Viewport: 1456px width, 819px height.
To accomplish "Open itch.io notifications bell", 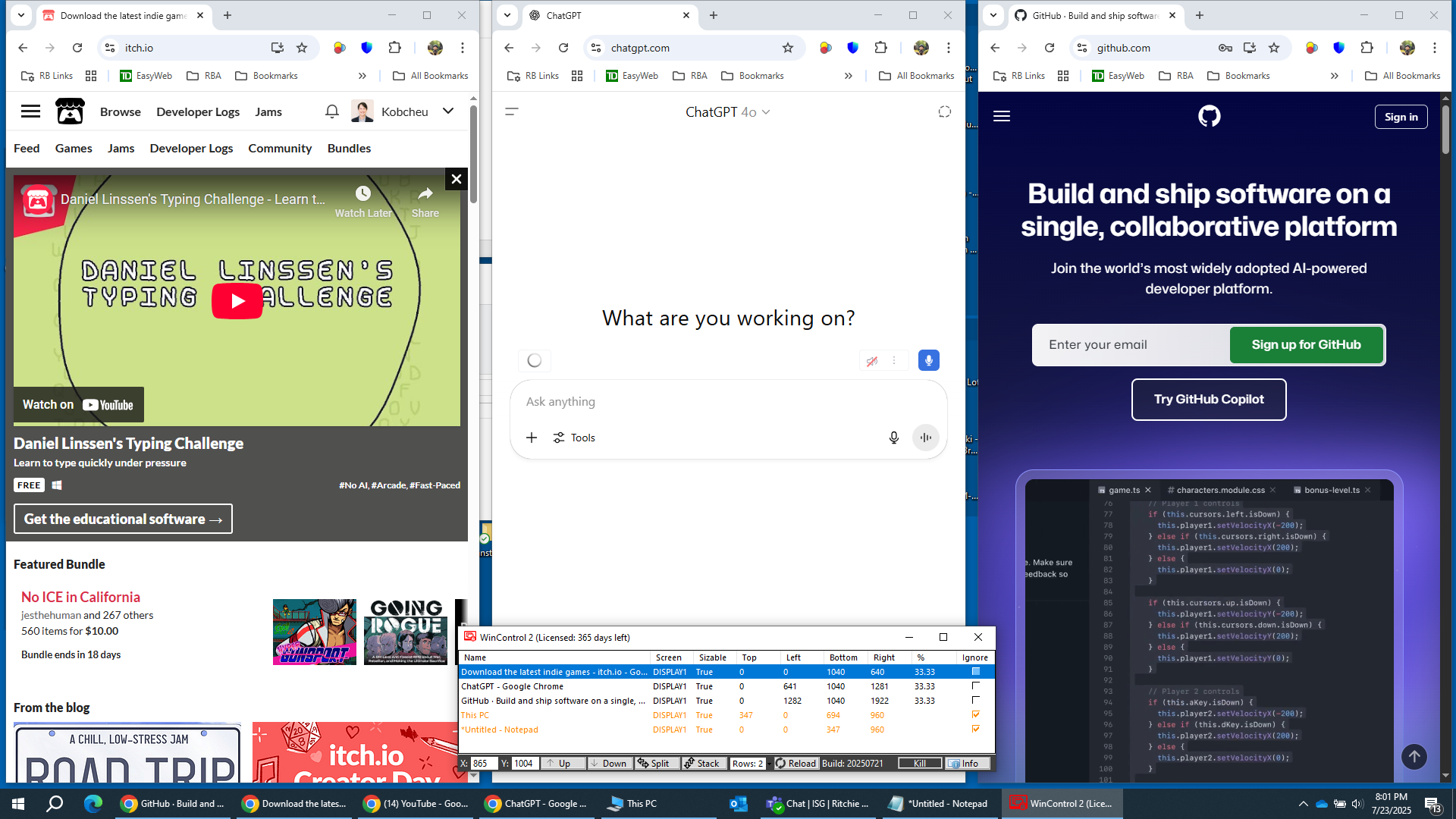I will (331, 111).
